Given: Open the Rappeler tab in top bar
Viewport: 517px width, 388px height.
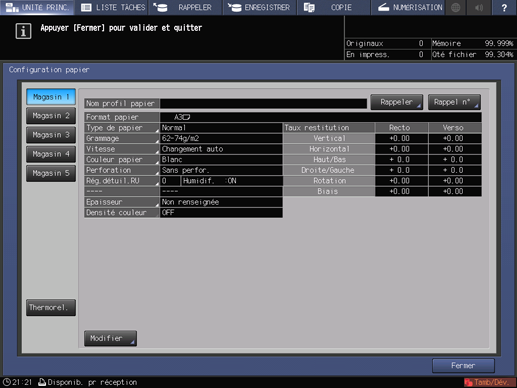Looking at the screenshot, I should (x=185, y=7).
